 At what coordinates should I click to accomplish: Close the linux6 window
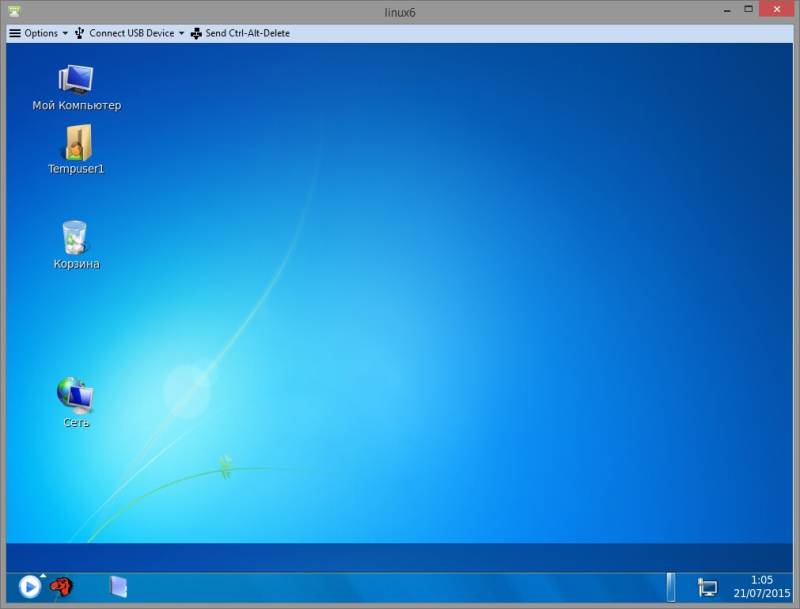(777, 9)
